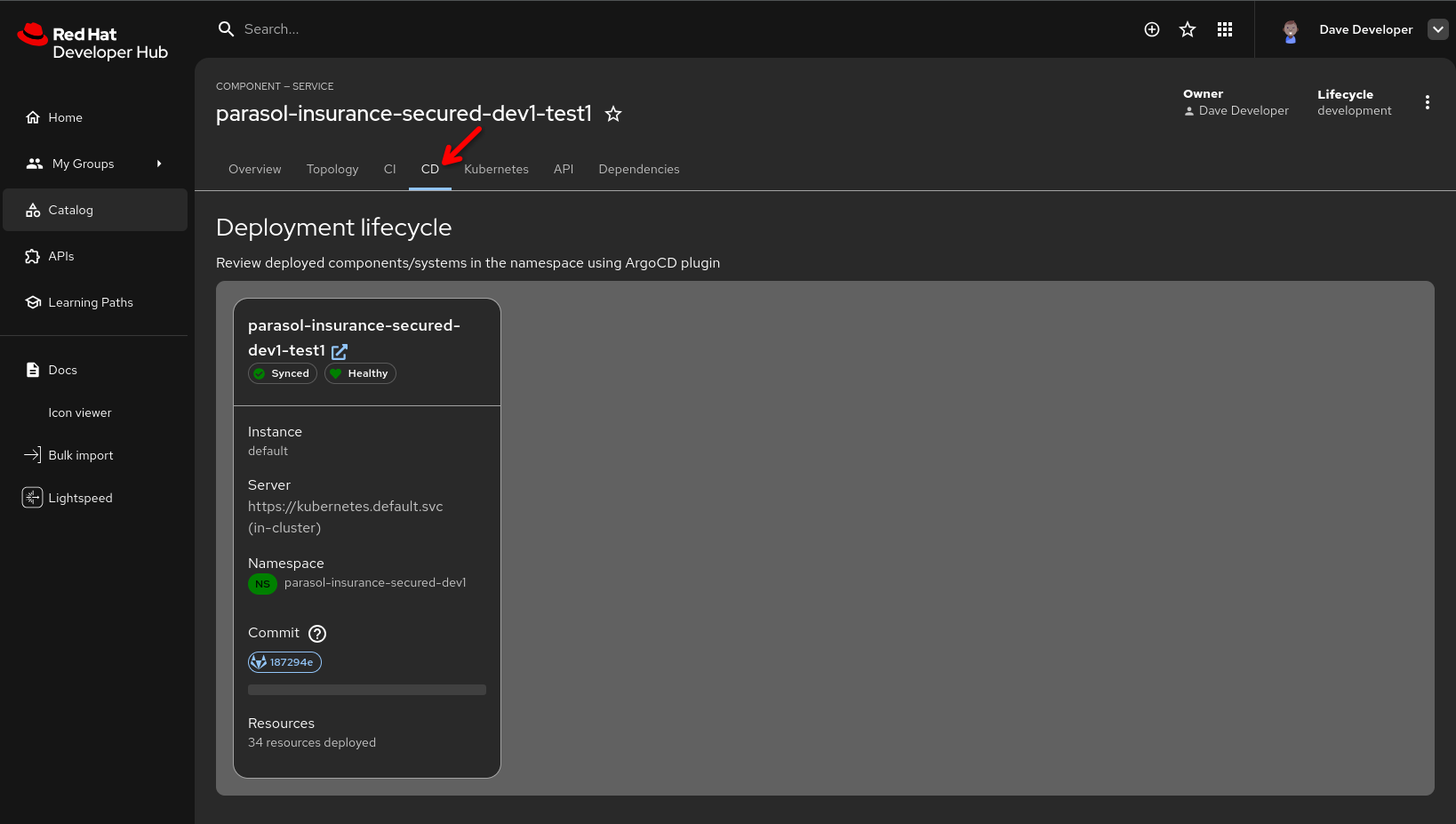Open Lightspeed from the sidebar

click(x=33, y=498)
